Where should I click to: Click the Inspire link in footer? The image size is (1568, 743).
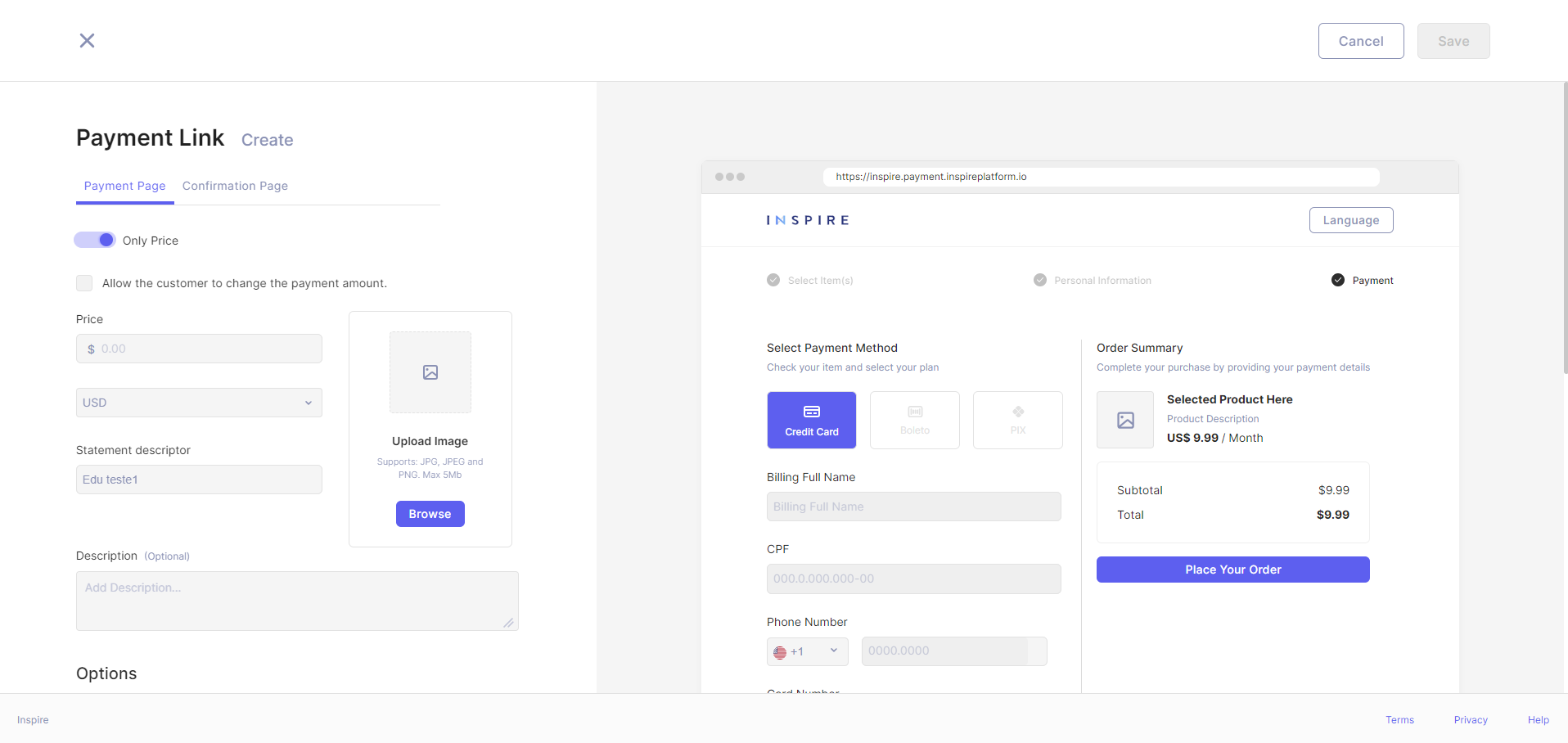[33, 720]
